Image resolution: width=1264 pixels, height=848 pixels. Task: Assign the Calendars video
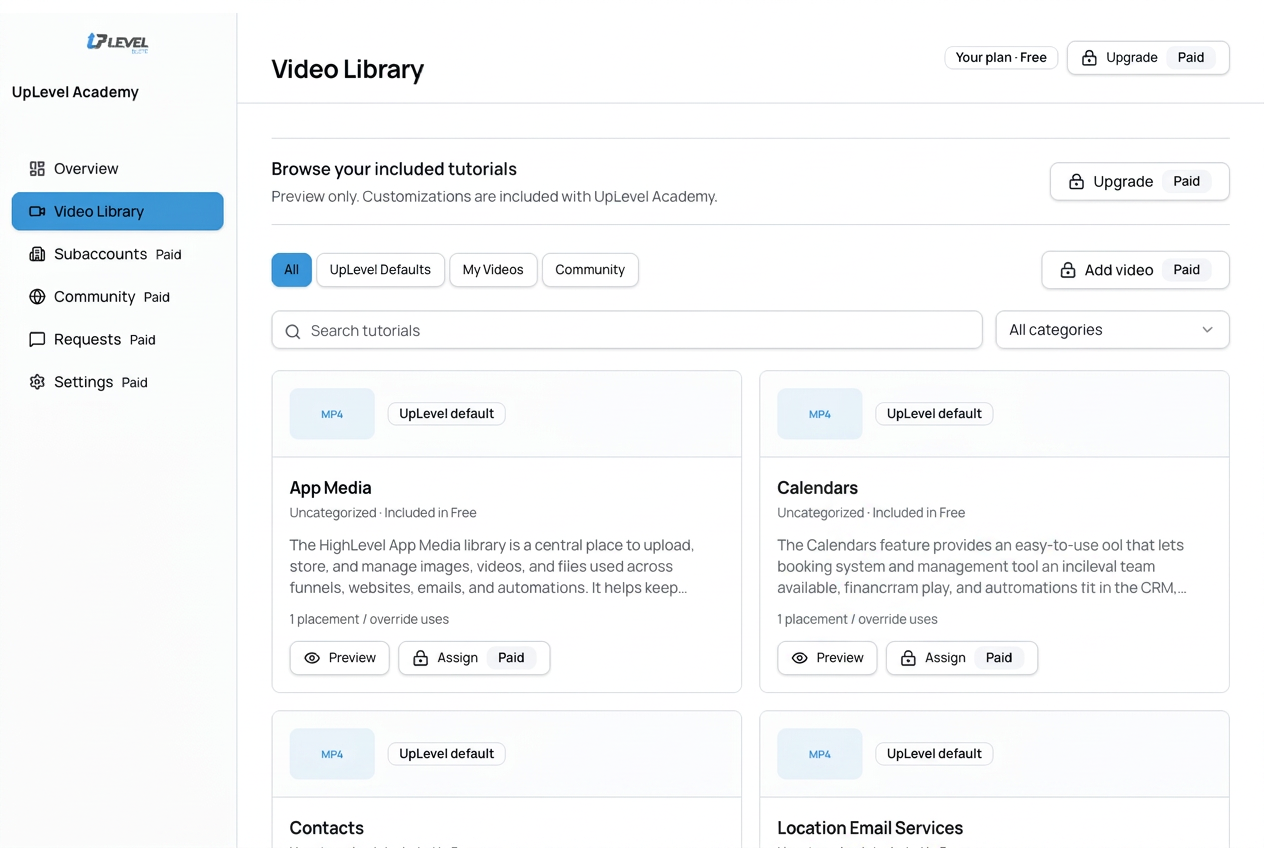[x=962, y=658]
